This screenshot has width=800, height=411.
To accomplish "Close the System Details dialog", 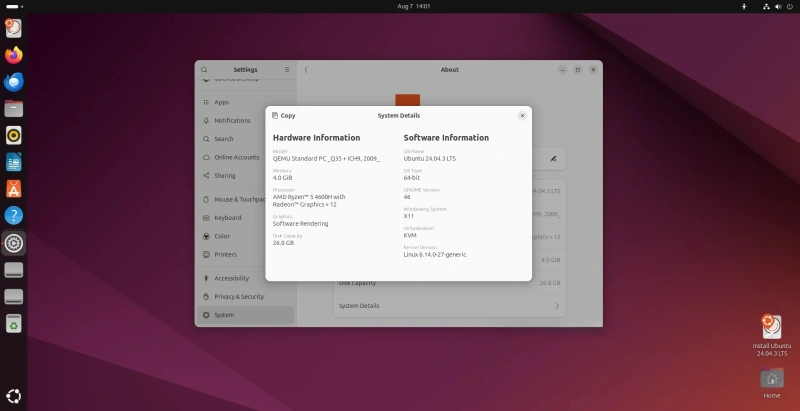I will pyautogui.click(x=522, y=116).
